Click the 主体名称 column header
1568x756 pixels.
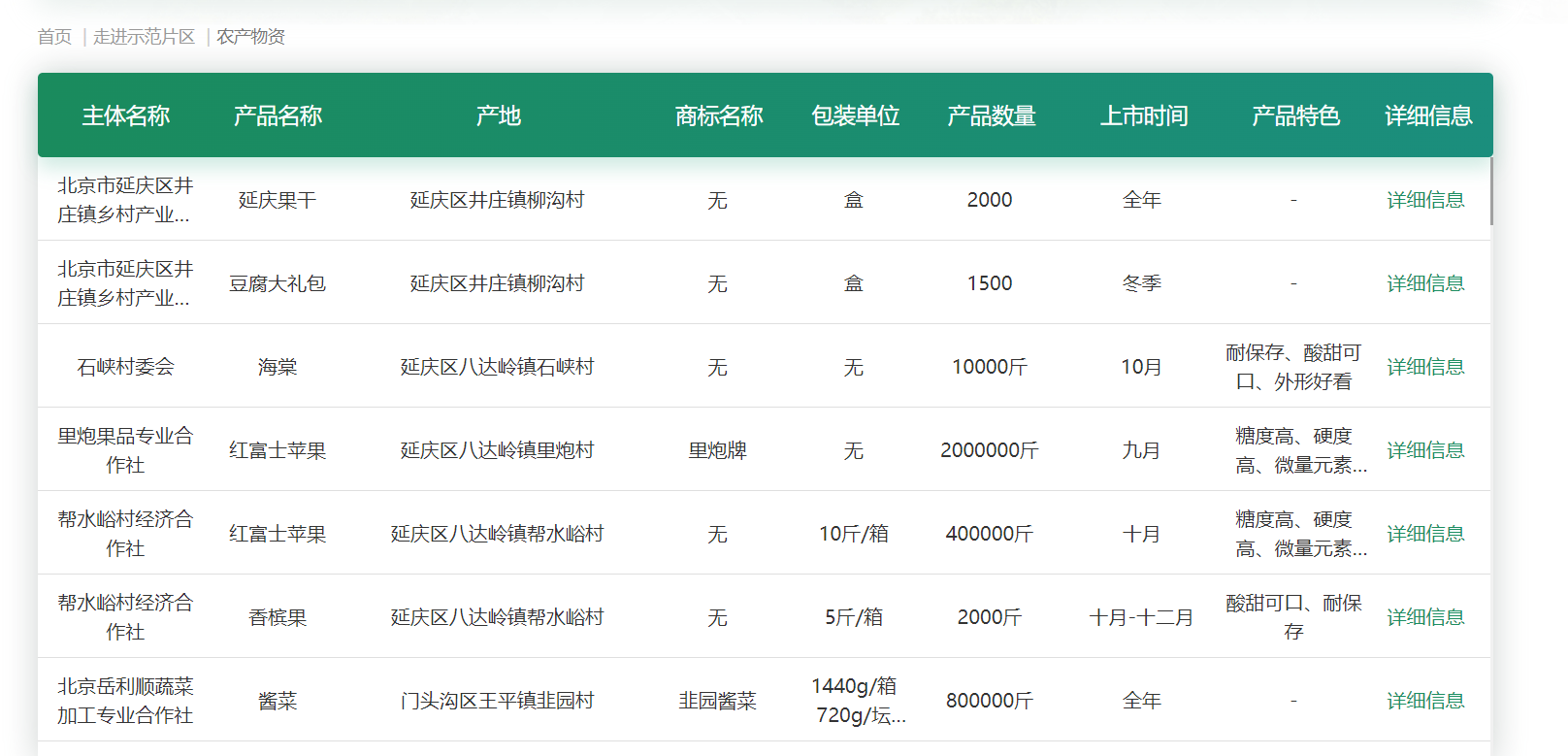tap(125, 116)
